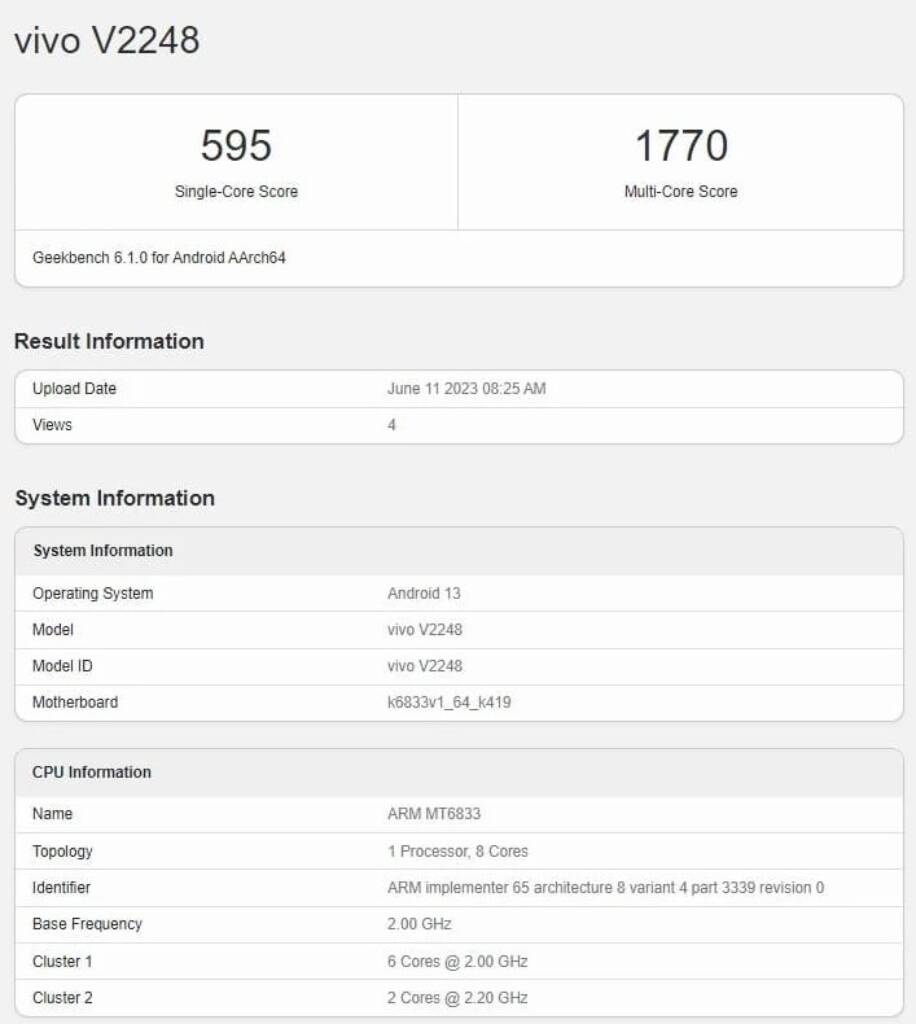Click the 'Result Information' heading

pos(109,341)
